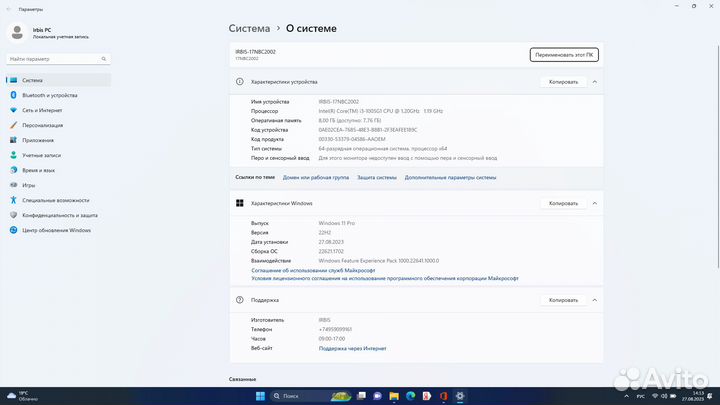Viewport: 720px width, 405px height.
Task: Select Персонализация menu item
Action: click(x=58, y=125)
